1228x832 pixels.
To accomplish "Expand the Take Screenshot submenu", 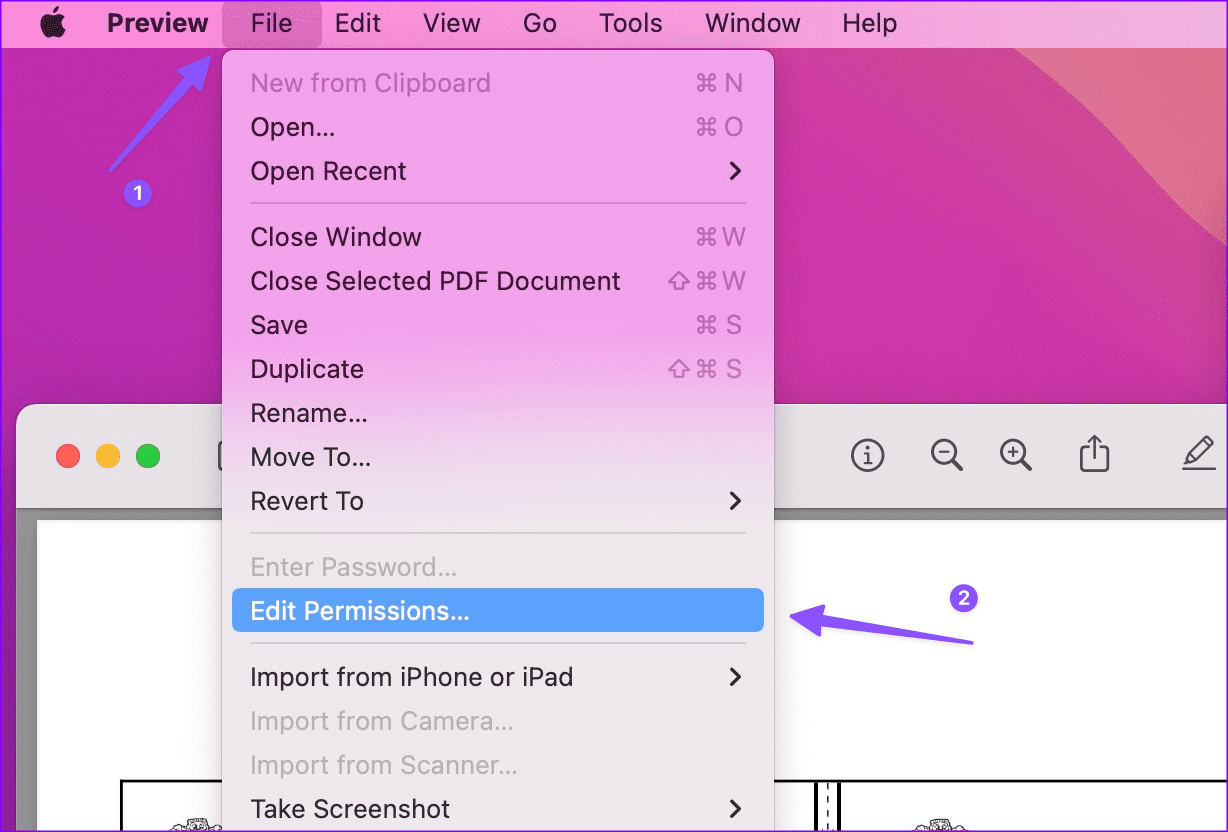I will coord(498,809).
